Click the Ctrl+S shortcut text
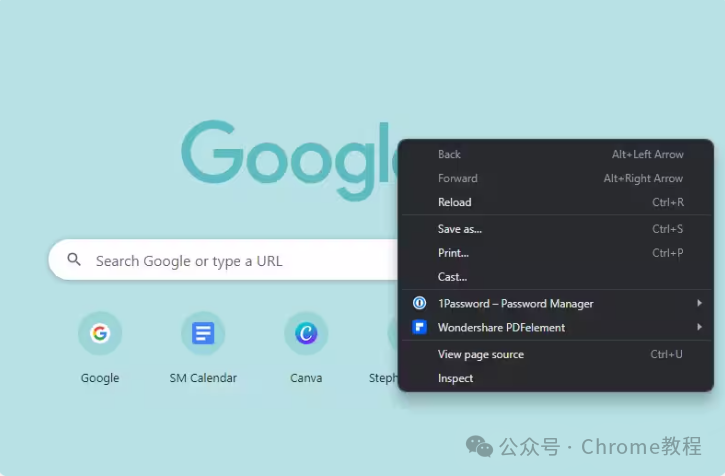The height and width of the screenshot is (476, 725). 668,229
